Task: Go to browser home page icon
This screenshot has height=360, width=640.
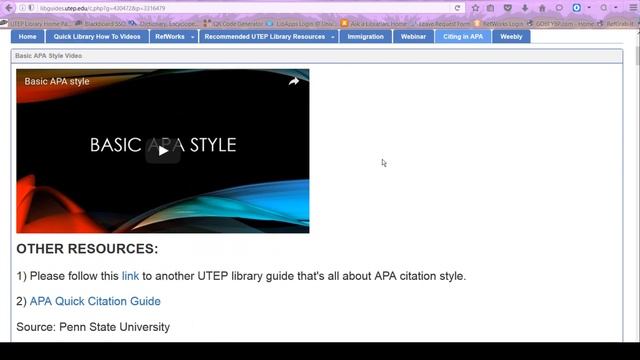Action: coord(542,8)
